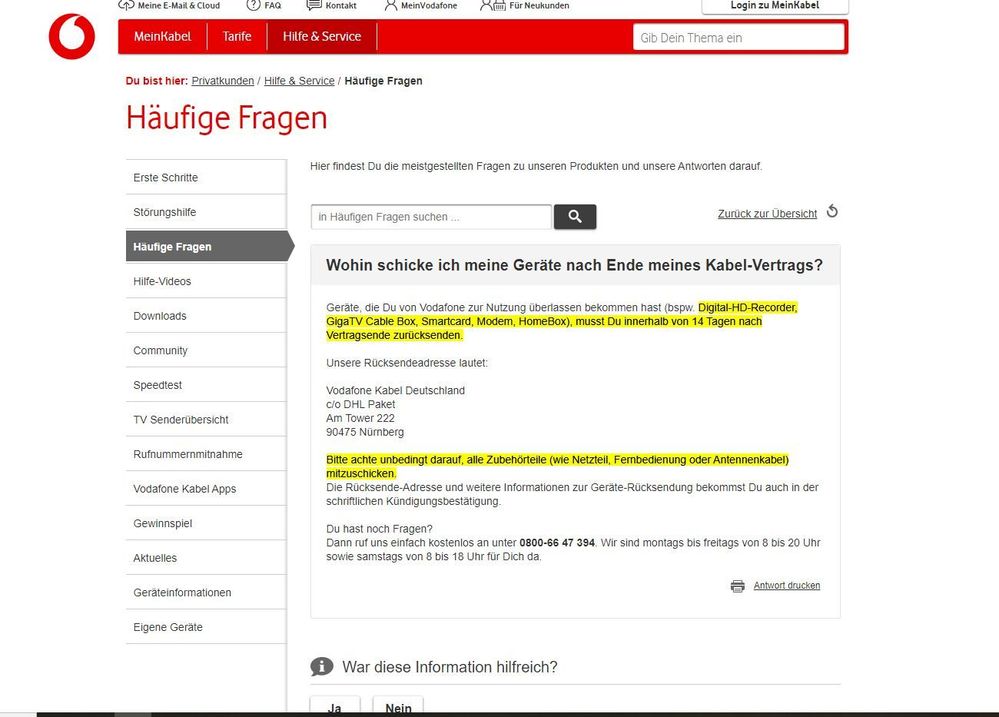Click the printer icon
Image resolution: width=999 pixels, height=717 pixels.
(x=737, y=586)
